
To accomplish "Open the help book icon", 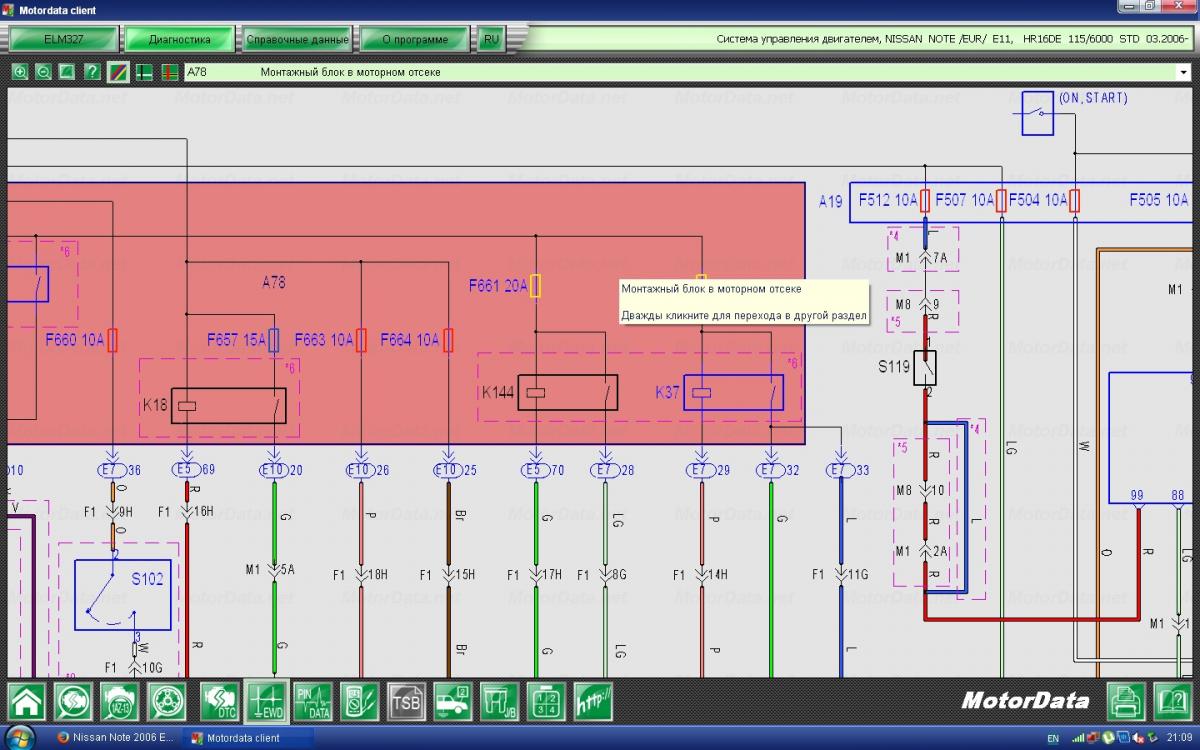I will pos(1171,701).
